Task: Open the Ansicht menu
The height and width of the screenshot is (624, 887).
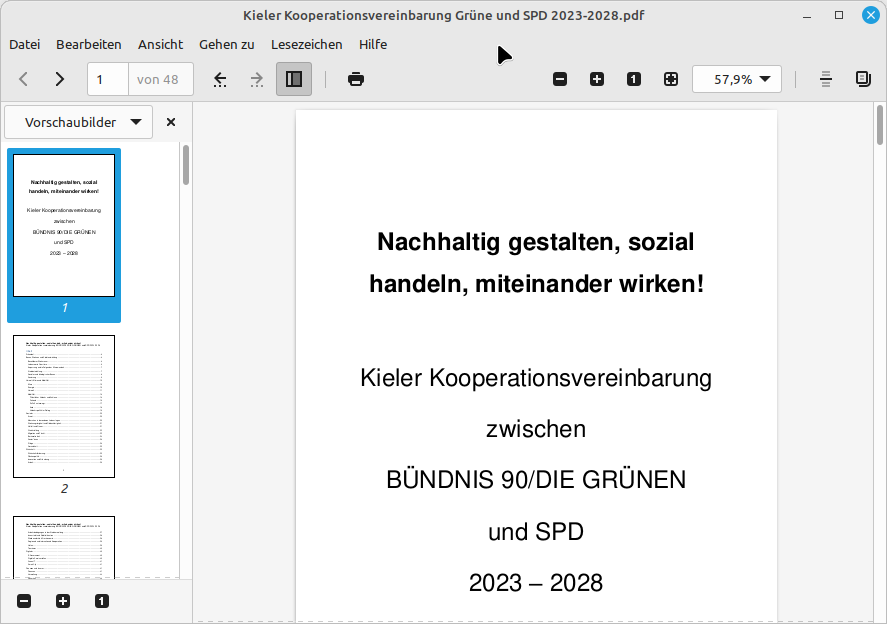Action: [161, 44]
